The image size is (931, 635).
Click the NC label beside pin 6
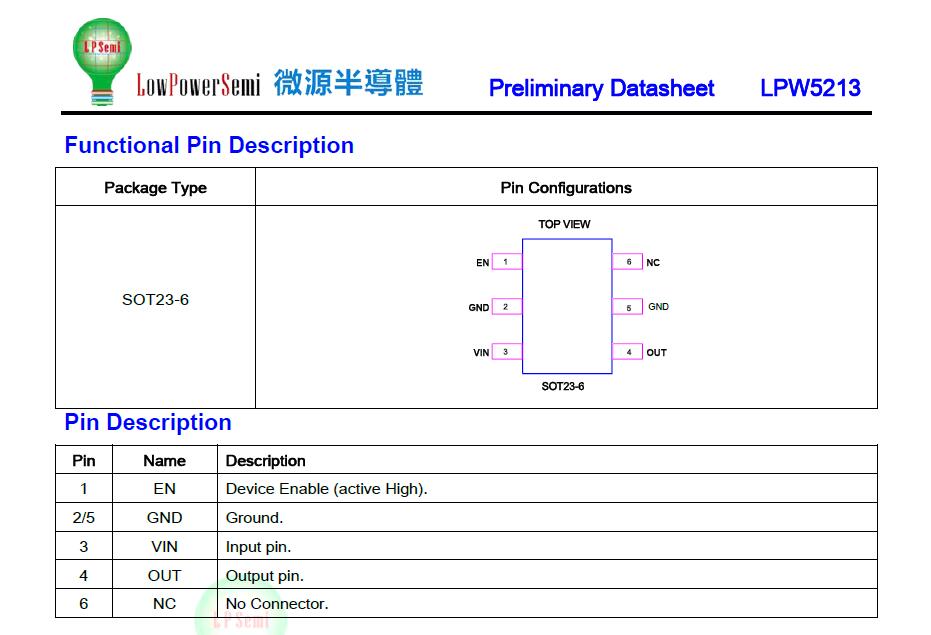653,263
